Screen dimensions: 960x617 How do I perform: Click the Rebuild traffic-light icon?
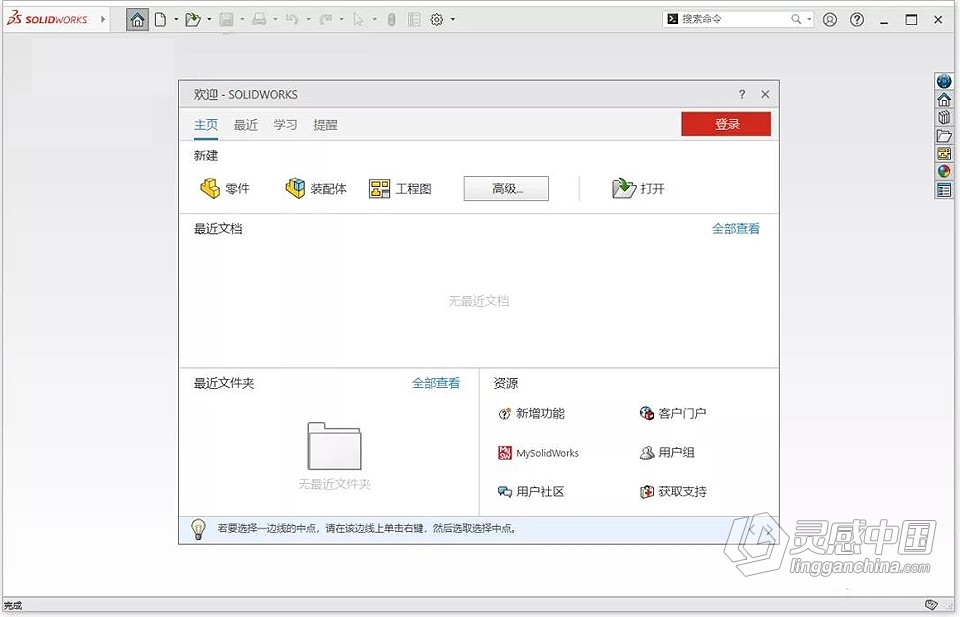tap(391, 20)
